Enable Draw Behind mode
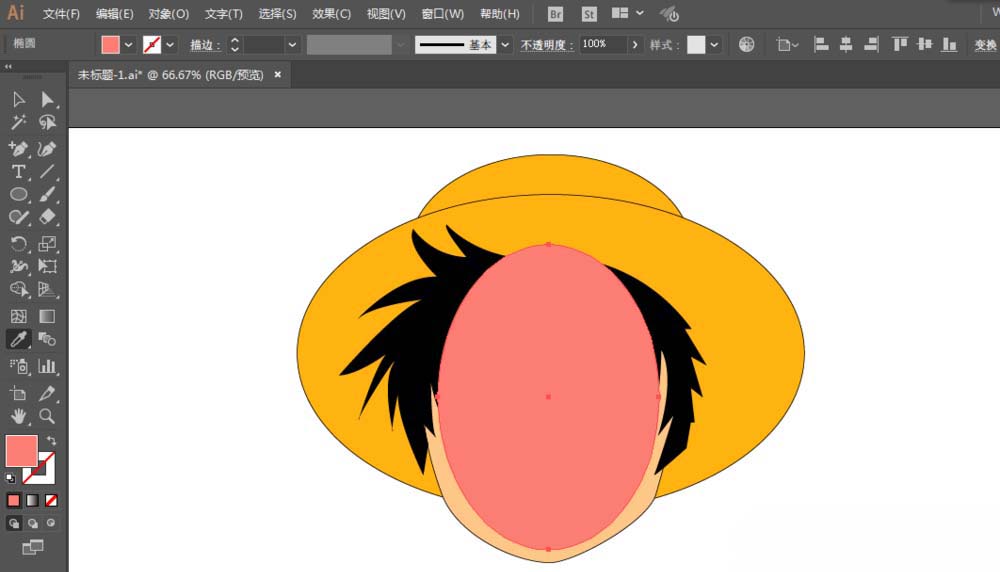 (x=33, y=523)
